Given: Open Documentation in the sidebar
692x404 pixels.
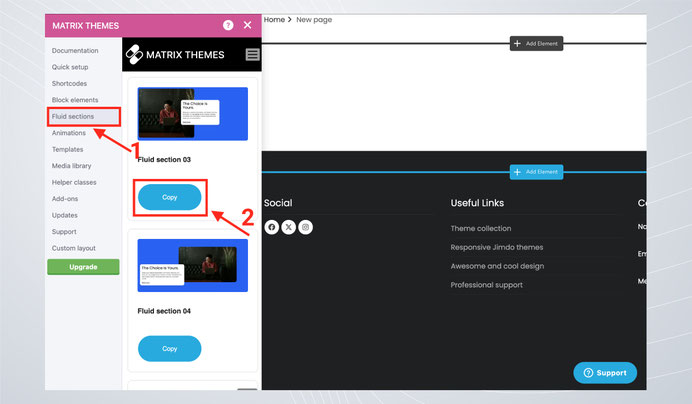Looking at the screenshot, I should pyautogui.click(x=75, y=50).
